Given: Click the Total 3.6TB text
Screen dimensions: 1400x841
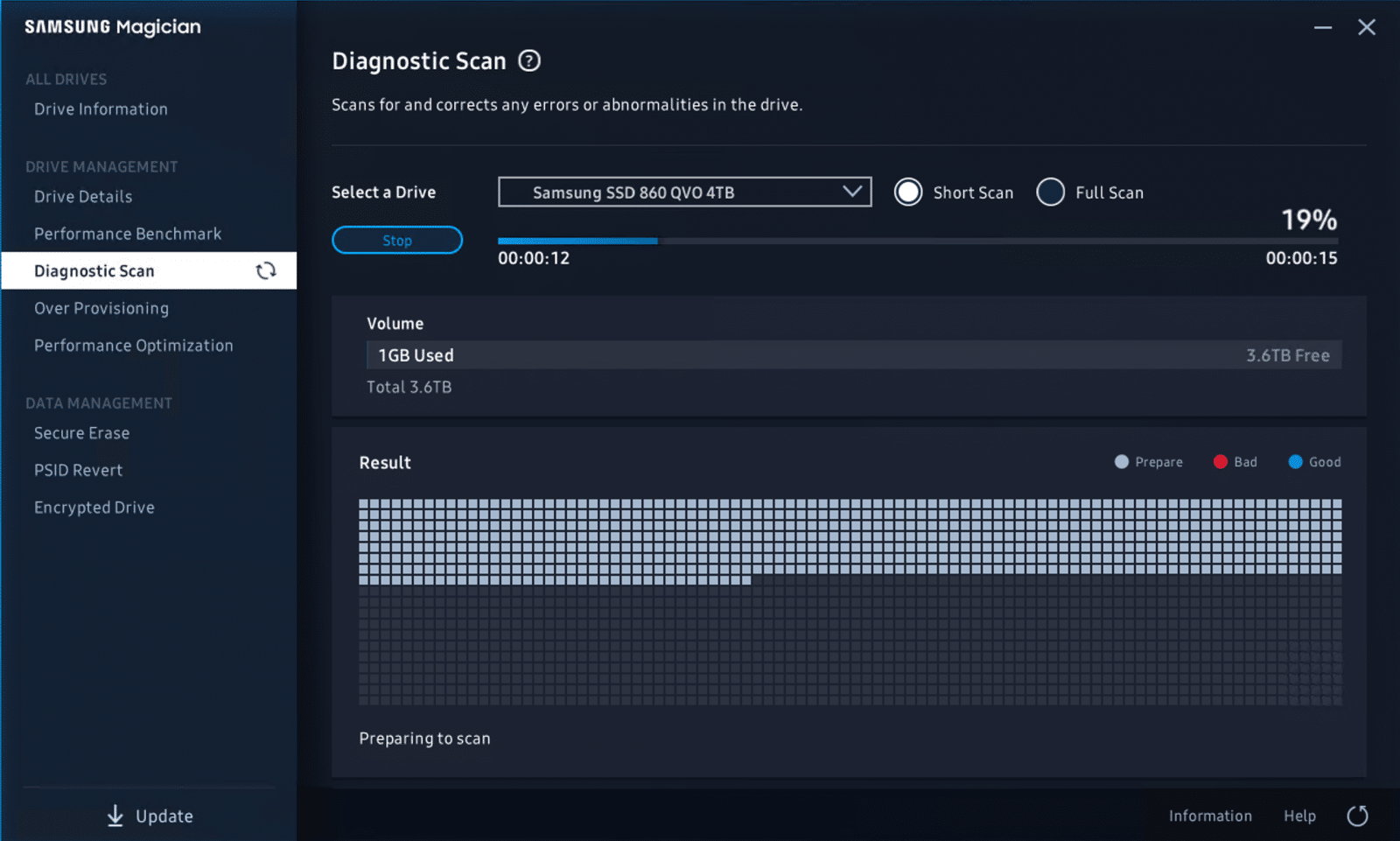Looking at the screenshot, I should [x=409, y=387].
